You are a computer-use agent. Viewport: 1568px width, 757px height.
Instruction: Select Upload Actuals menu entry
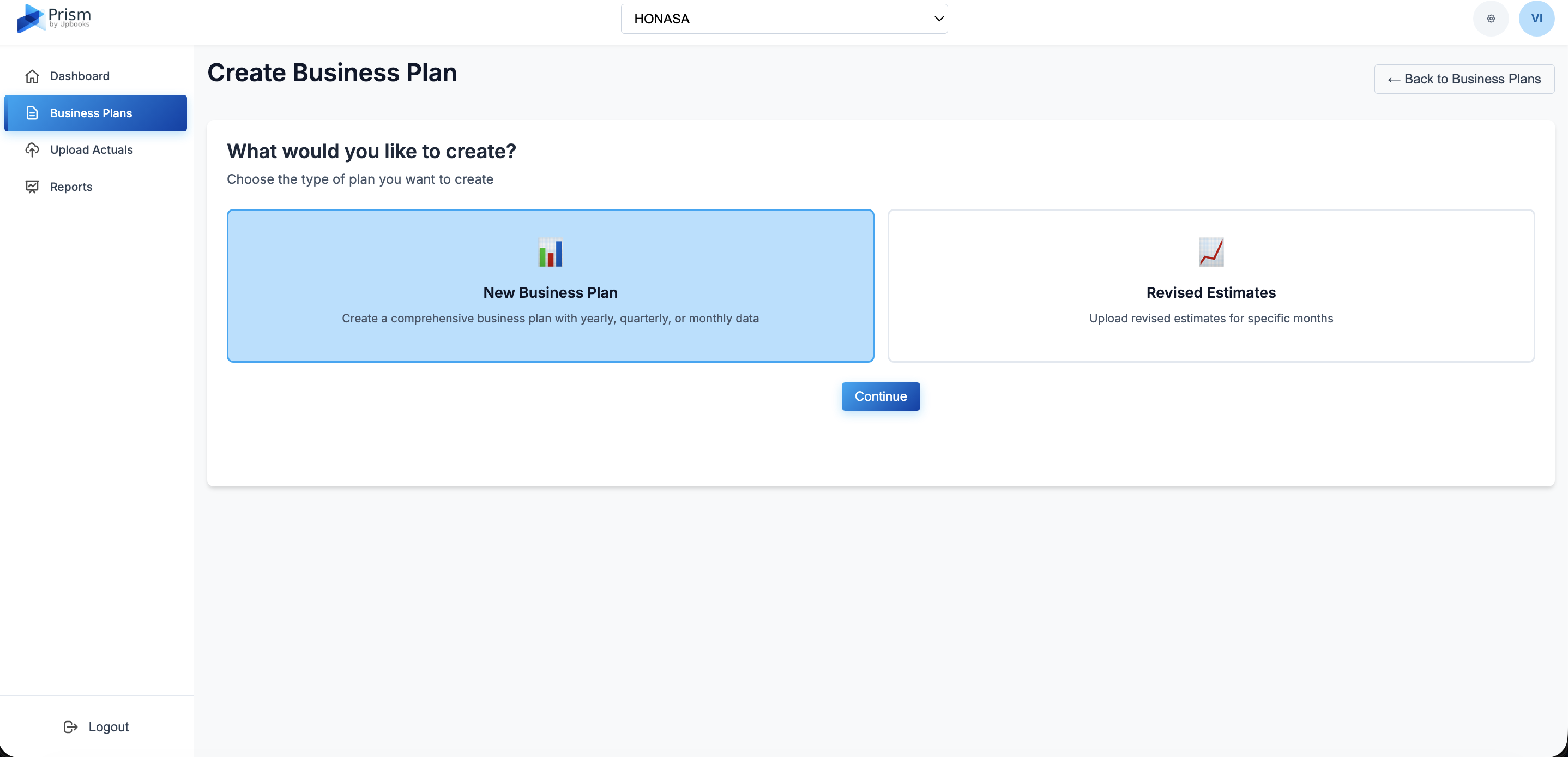(91, 149)
